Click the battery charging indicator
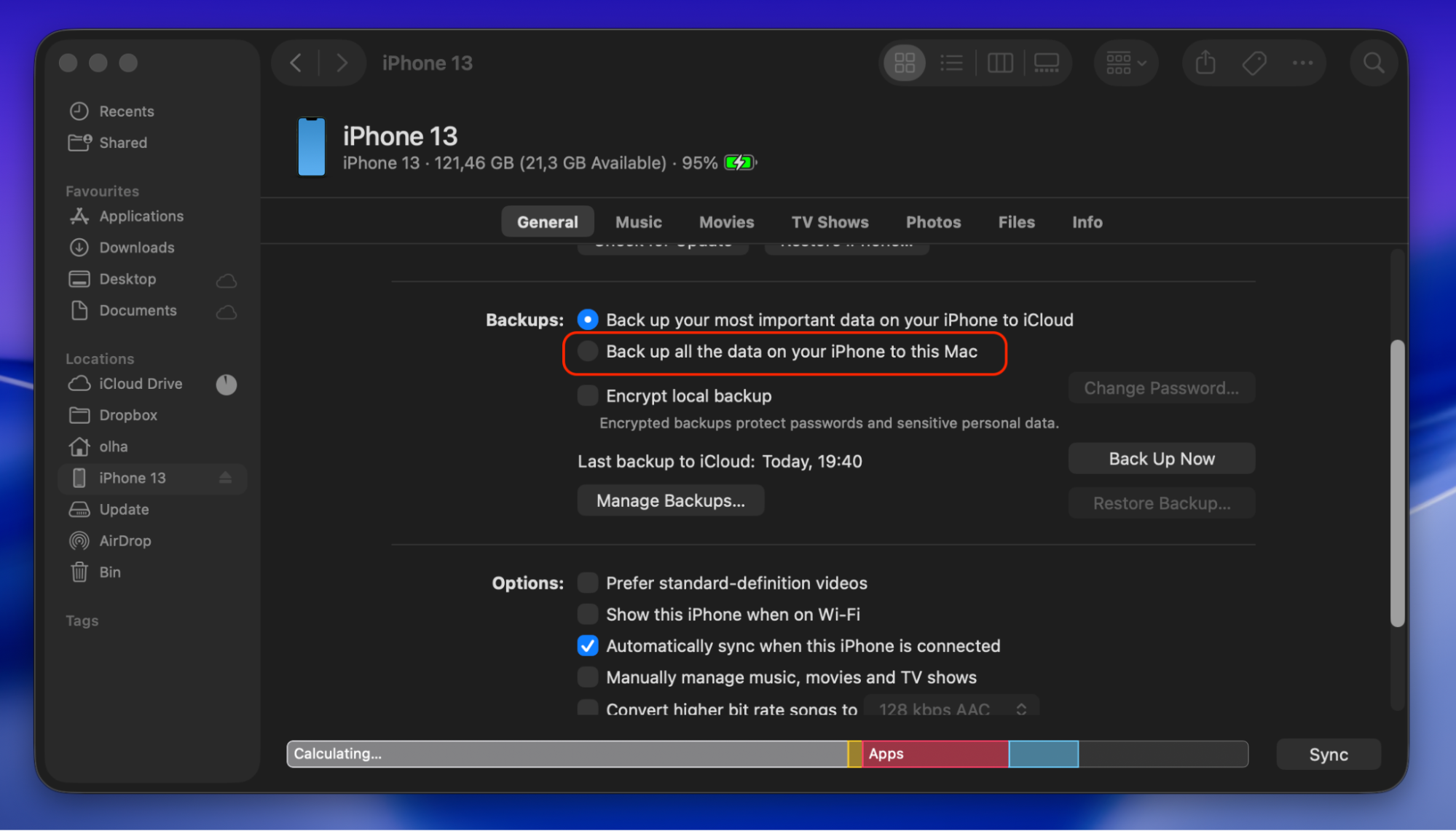 741,162
